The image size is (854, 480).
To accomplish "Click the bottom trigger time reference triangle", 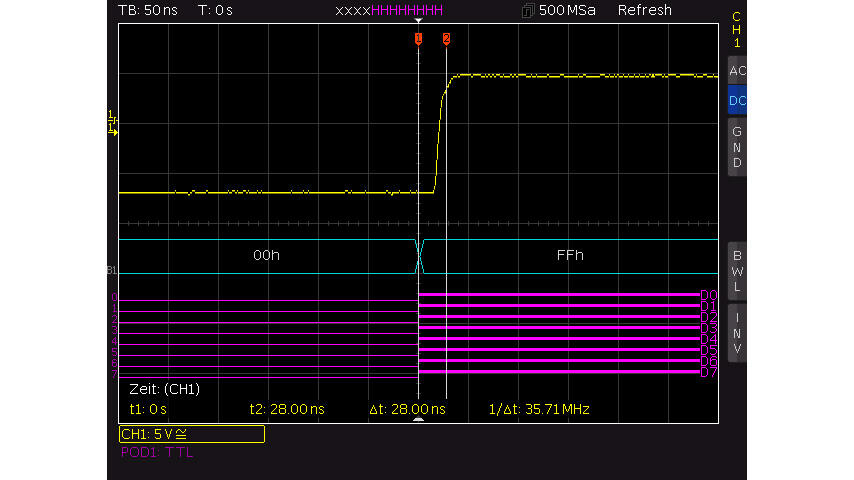I will 419,421.
